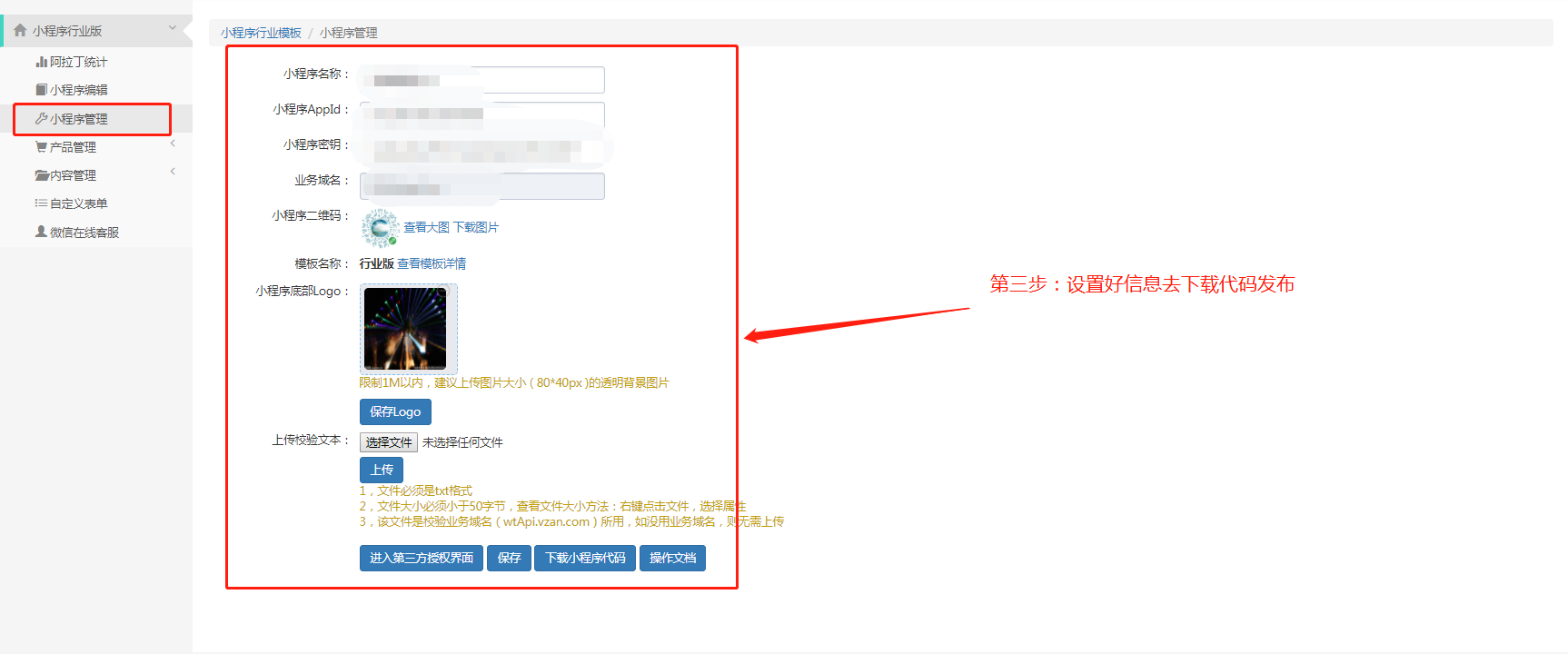Screen dimensions: 1568x654
Task: Click the list icon for 自定义表单
Action: 41,203
